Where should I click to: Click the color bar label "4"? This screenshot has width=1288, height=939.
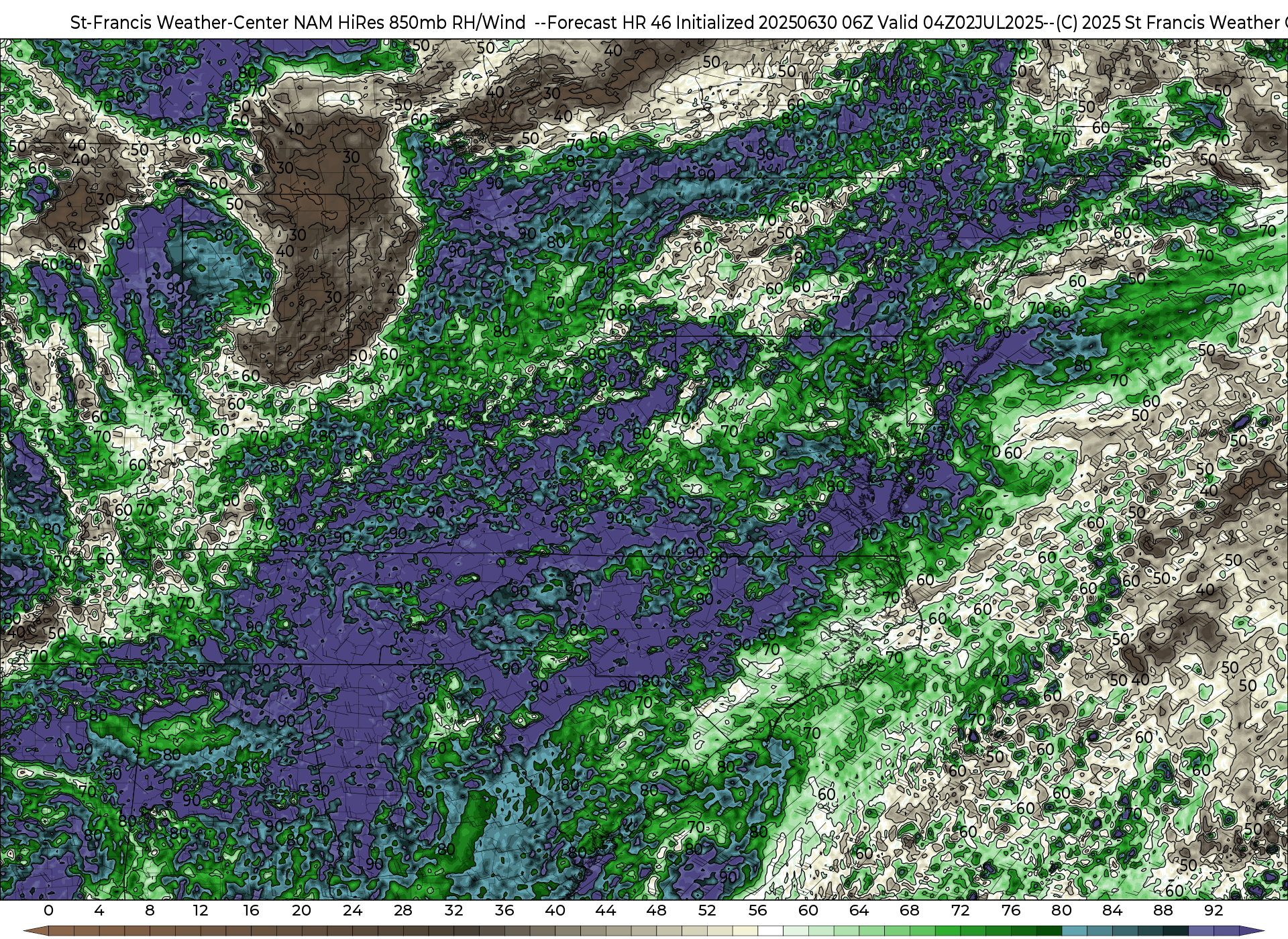[x=99, y=910]
